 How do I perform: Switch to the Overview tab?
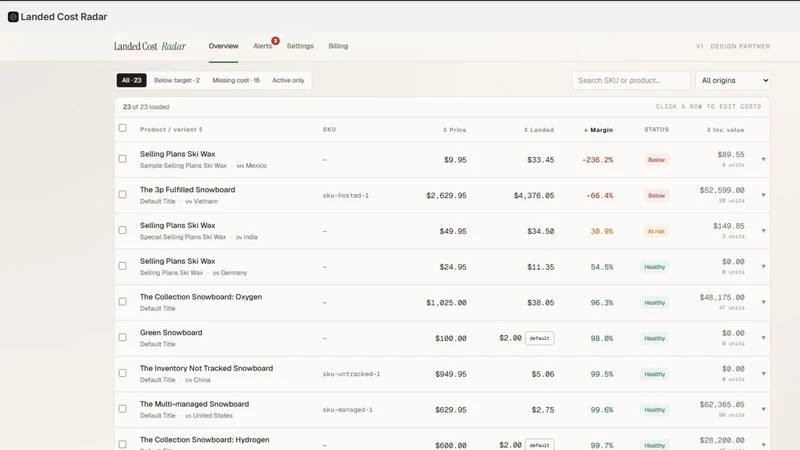(223, 46)
